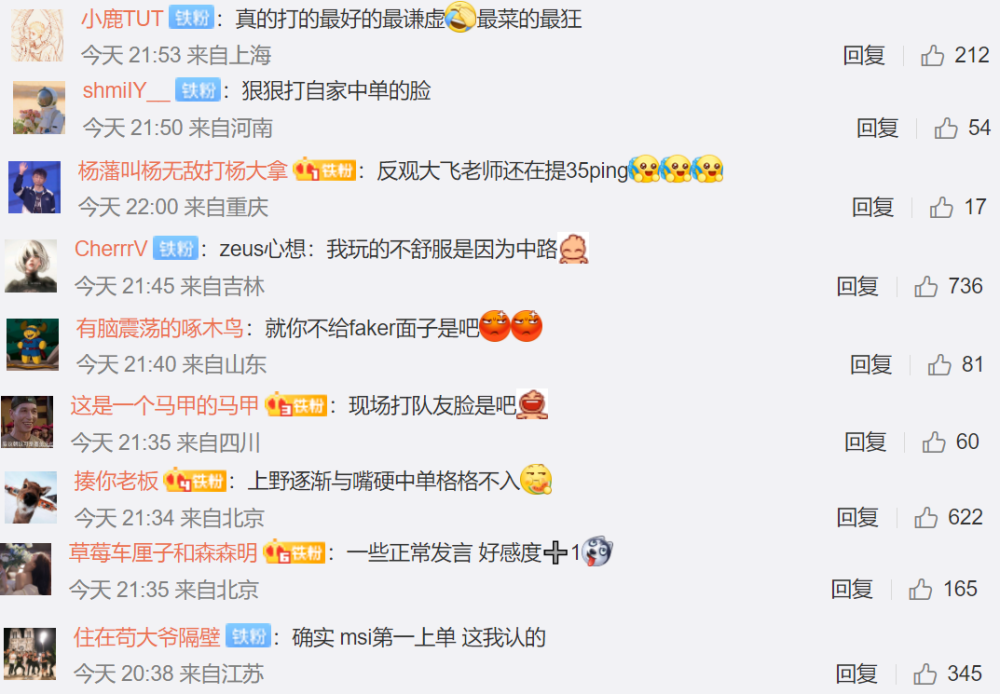Like the comment with 165 likes
The height and width of the screenshot is (694, 1000).
click(920, 589)
